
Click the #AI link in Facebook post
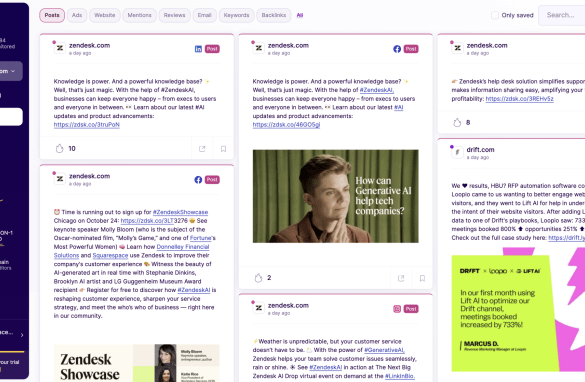coord(398,107)
